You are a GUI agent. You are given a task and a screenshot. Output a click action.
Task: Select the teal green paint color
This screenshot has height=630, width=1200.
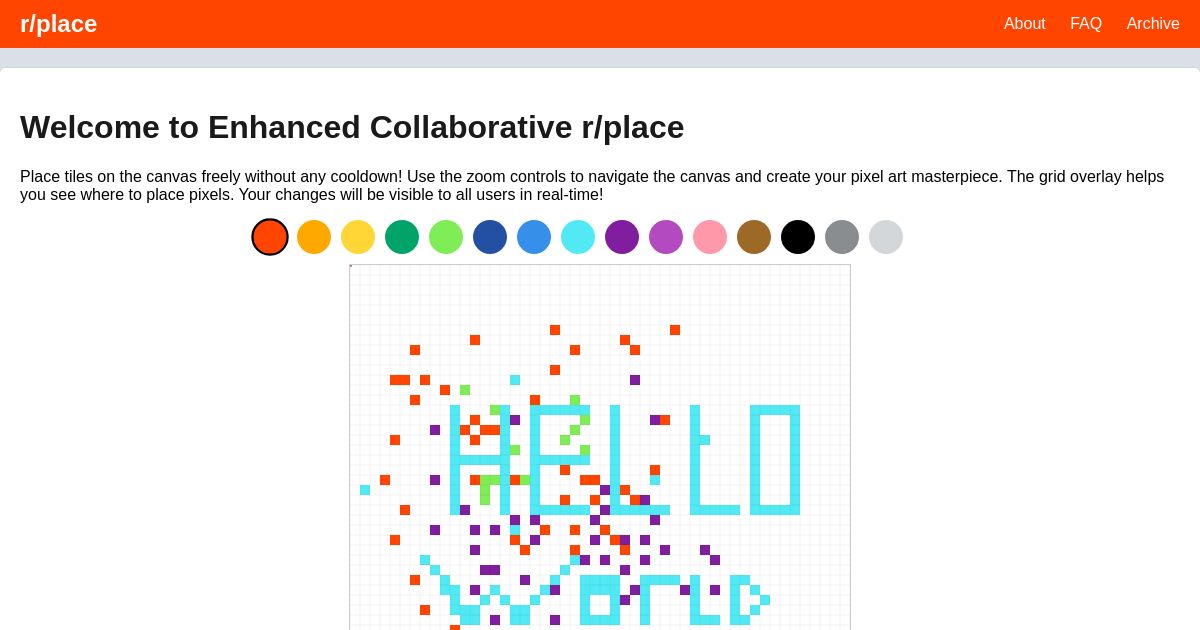pos(402,237)
